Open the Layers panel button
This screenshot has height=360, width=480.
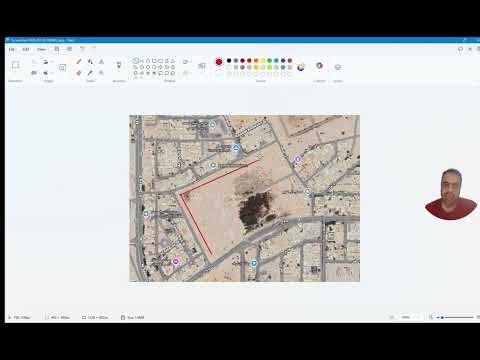pos(338,67)
